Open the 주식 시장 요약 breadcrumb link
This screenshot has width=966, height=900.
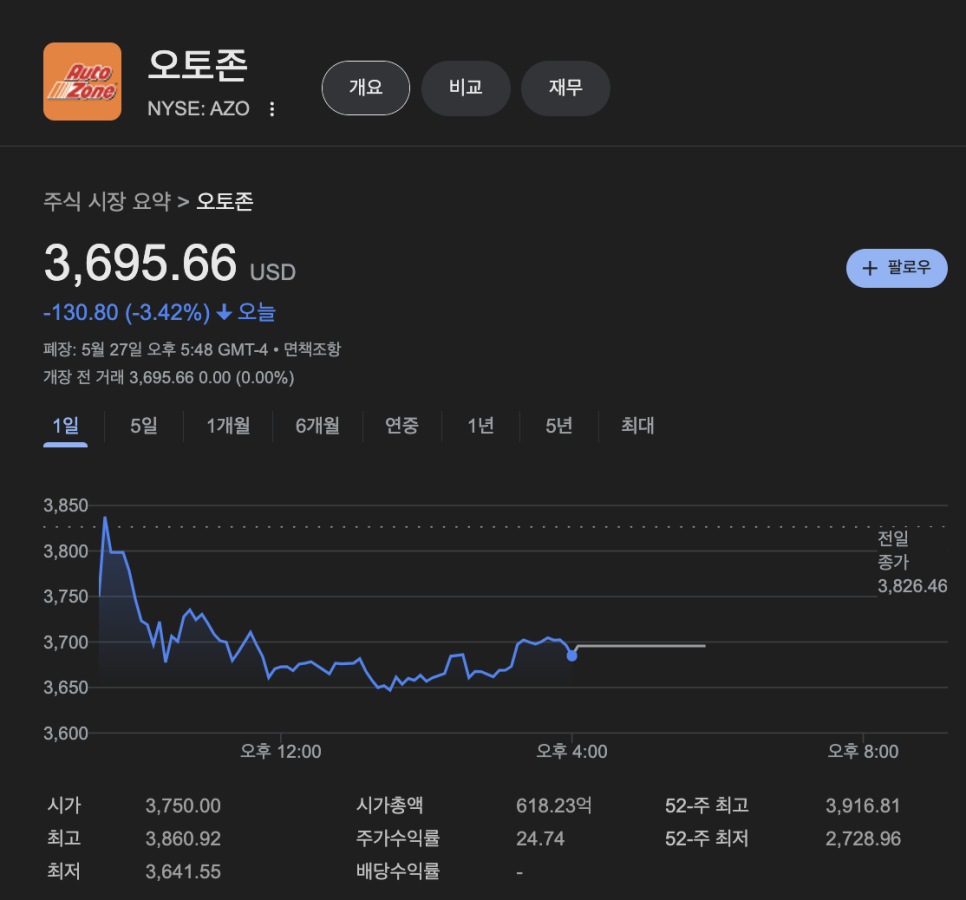point(107,201)
